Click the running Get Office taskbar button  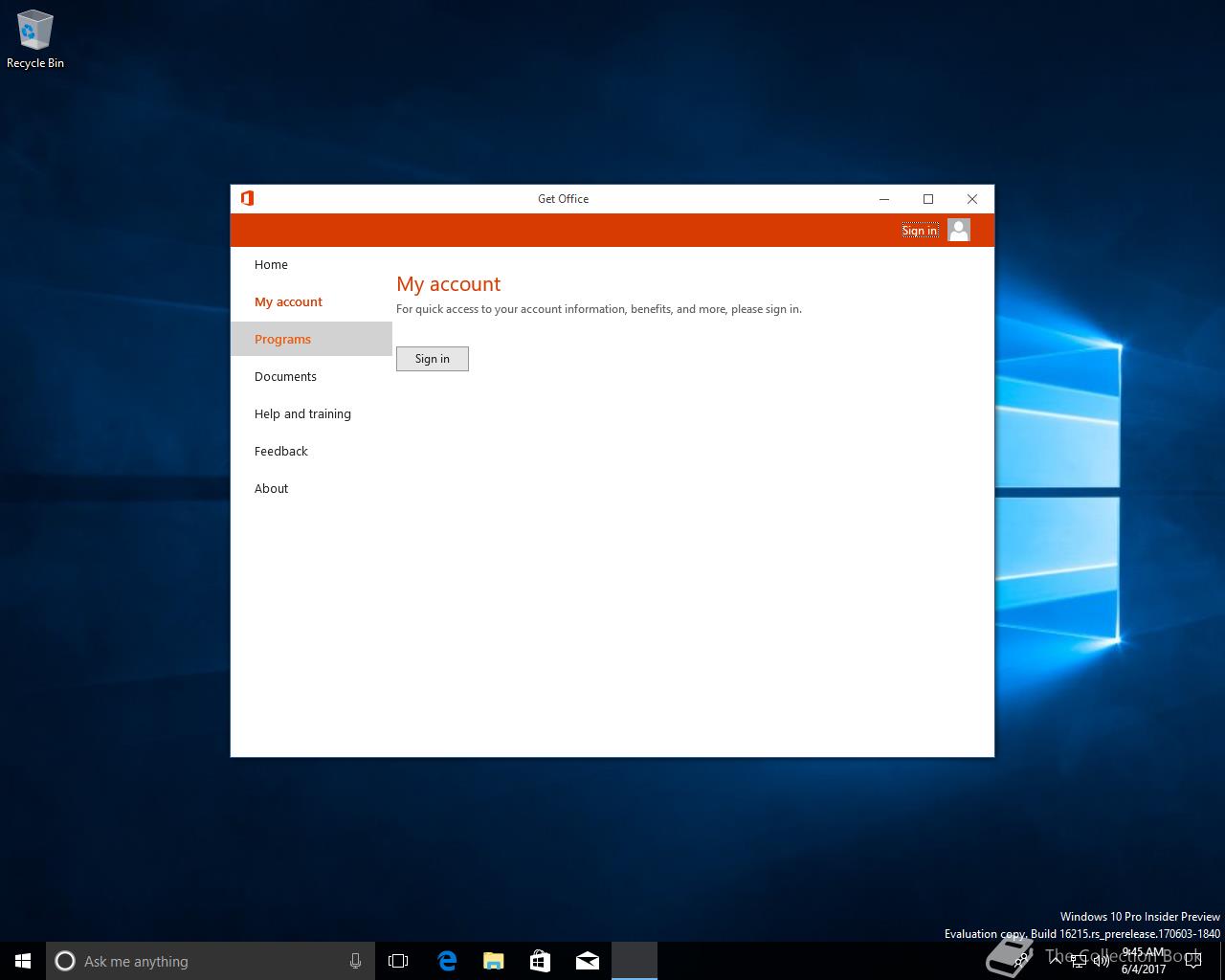635,961
